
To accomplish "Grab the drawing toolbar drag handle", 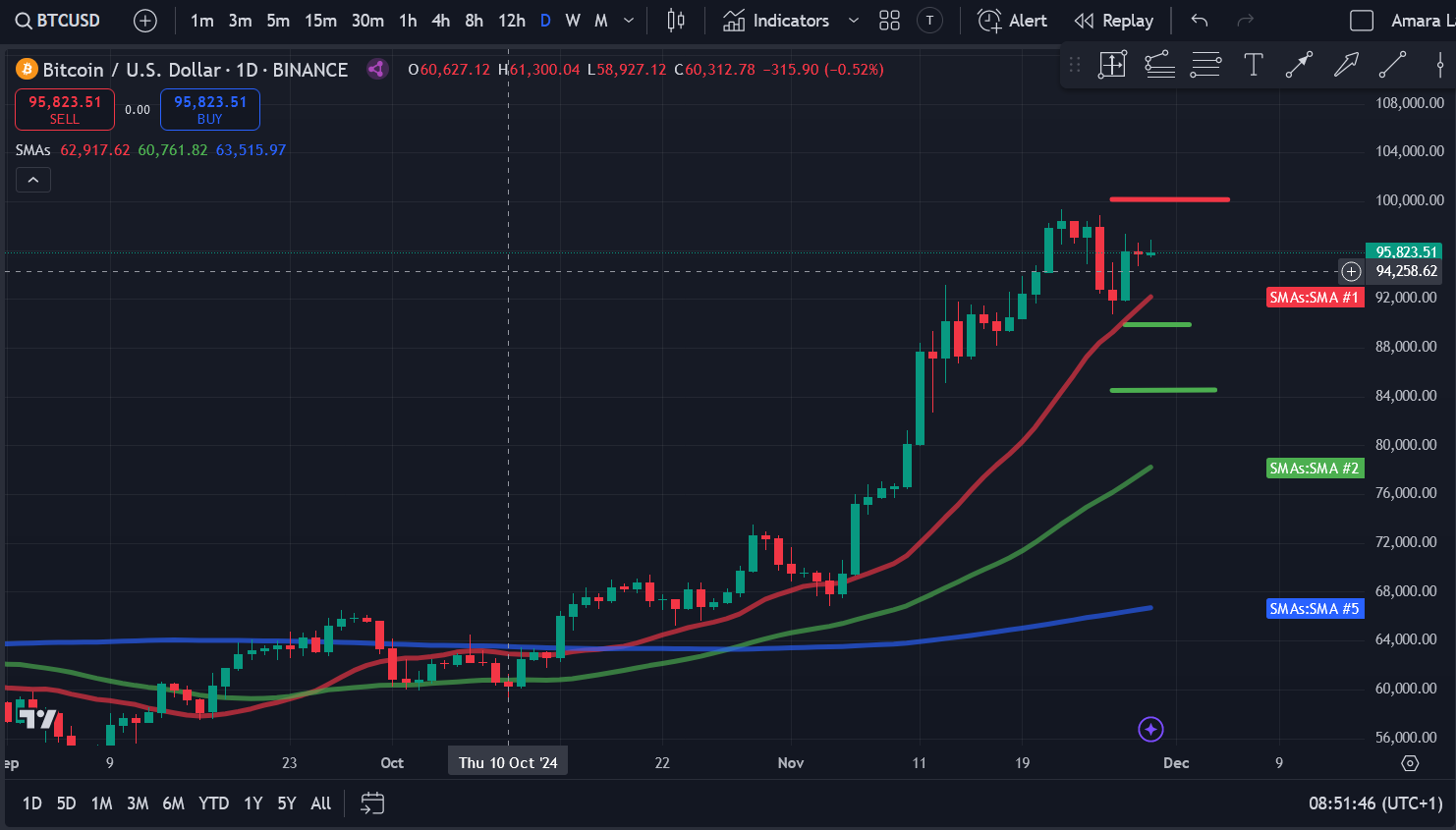I will point(1075,65).
